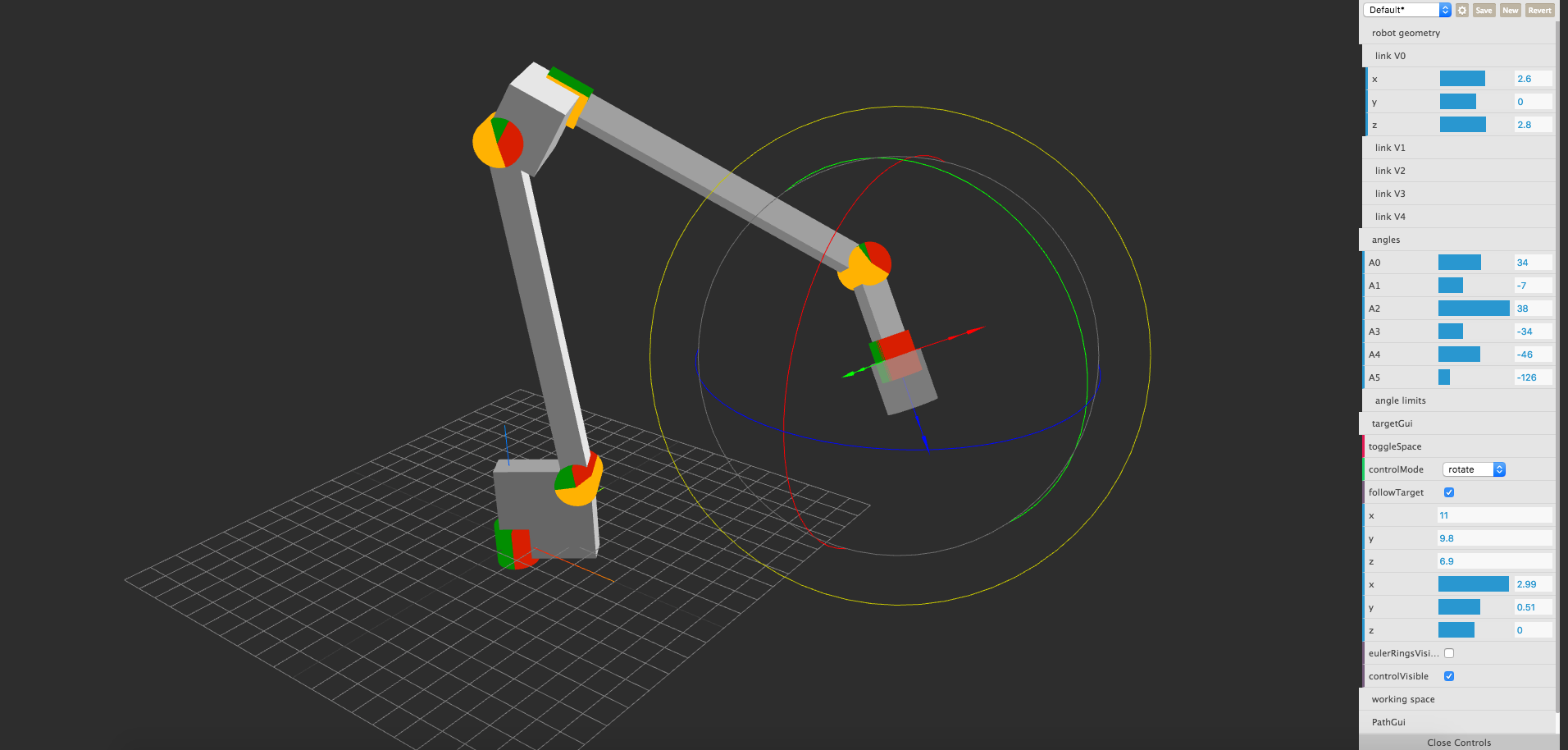Adjust the A2 angle slider

1473,308
